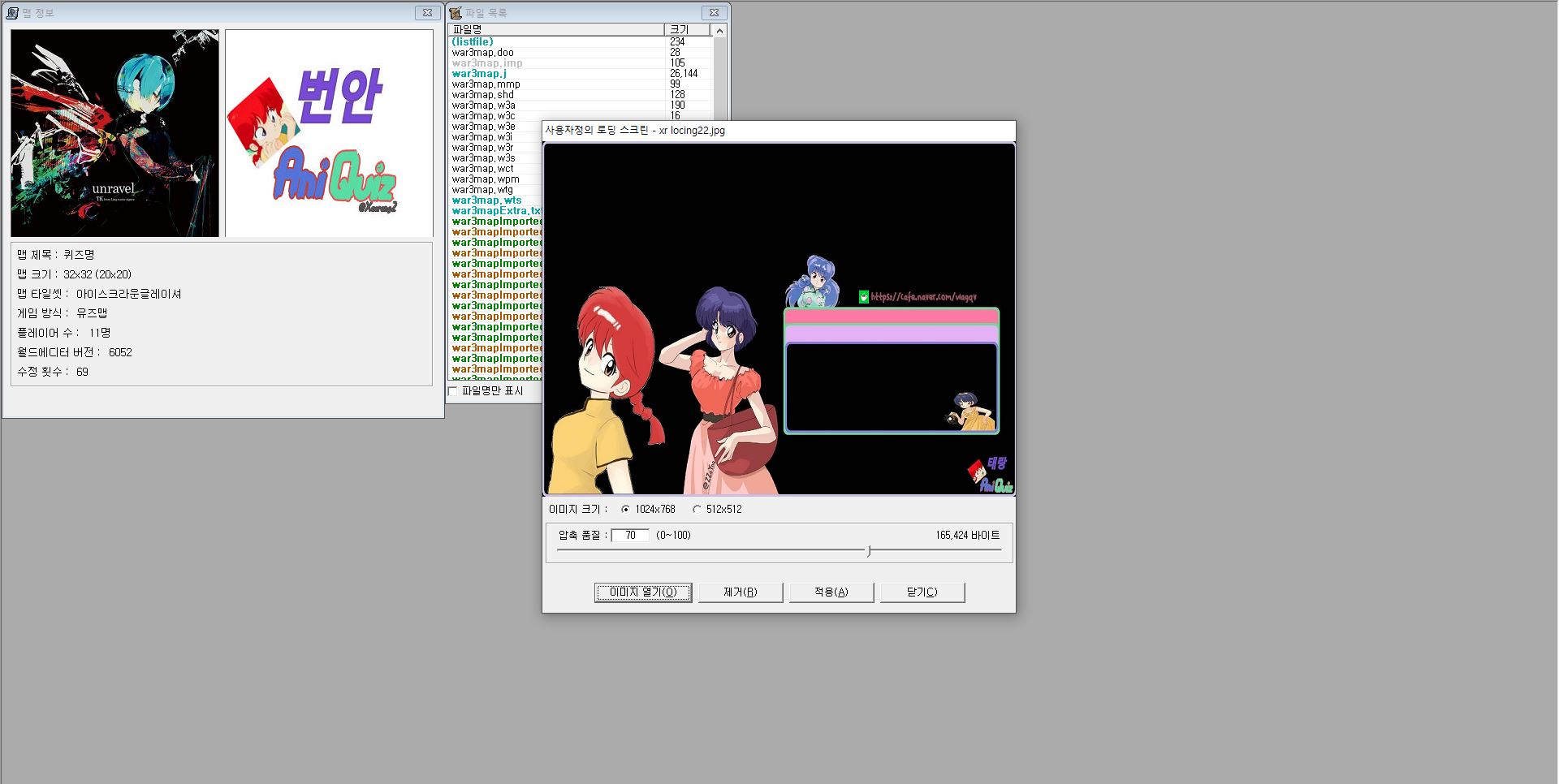The image size is (1559, 784).
Task: Click the compression quality slider handle
Action: point(869,551)
